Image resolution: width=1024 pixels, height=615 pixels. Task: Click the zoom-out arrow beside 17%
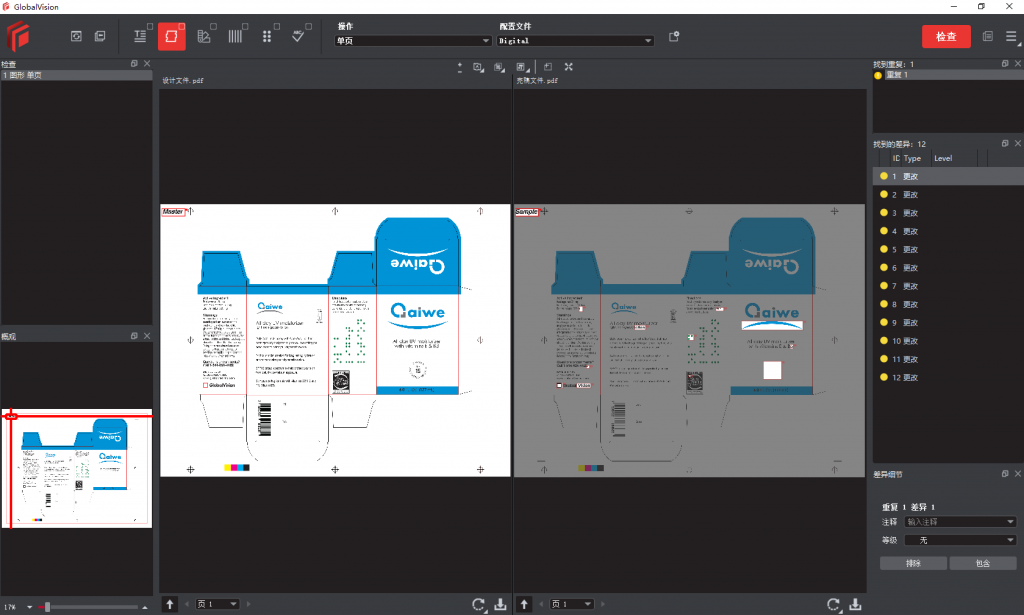(29, 607)
